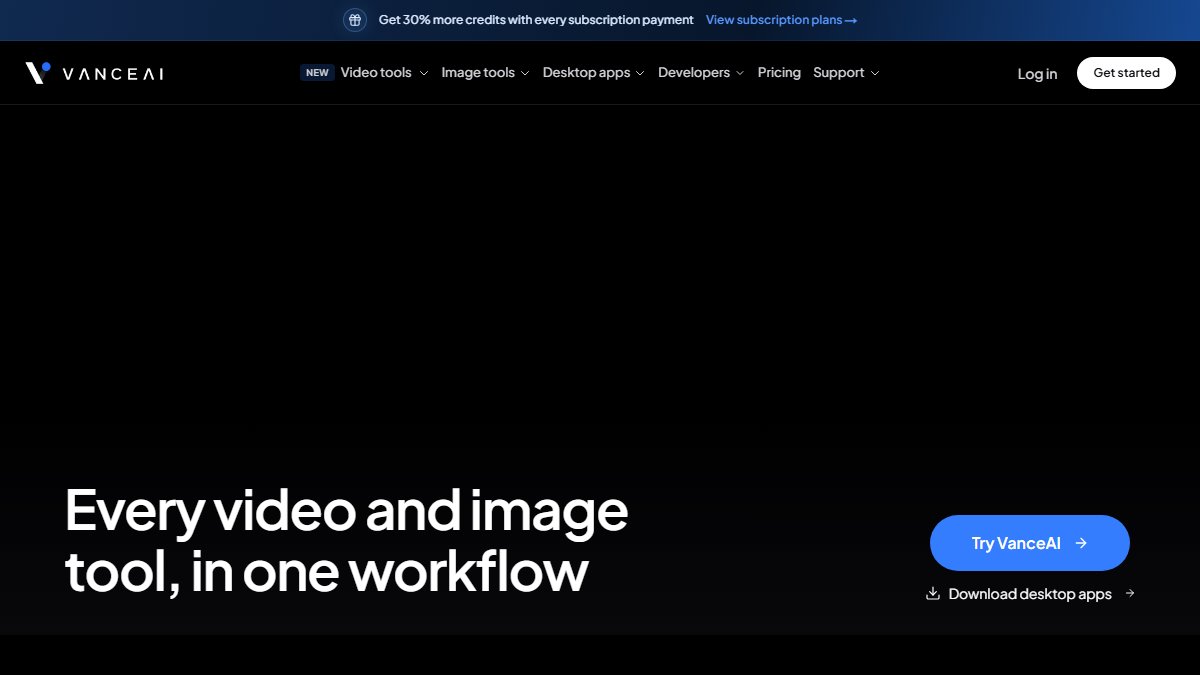Click the Try VanceAI button
This screenshot has width=1200, height=675.
[x=1030, y=543]
